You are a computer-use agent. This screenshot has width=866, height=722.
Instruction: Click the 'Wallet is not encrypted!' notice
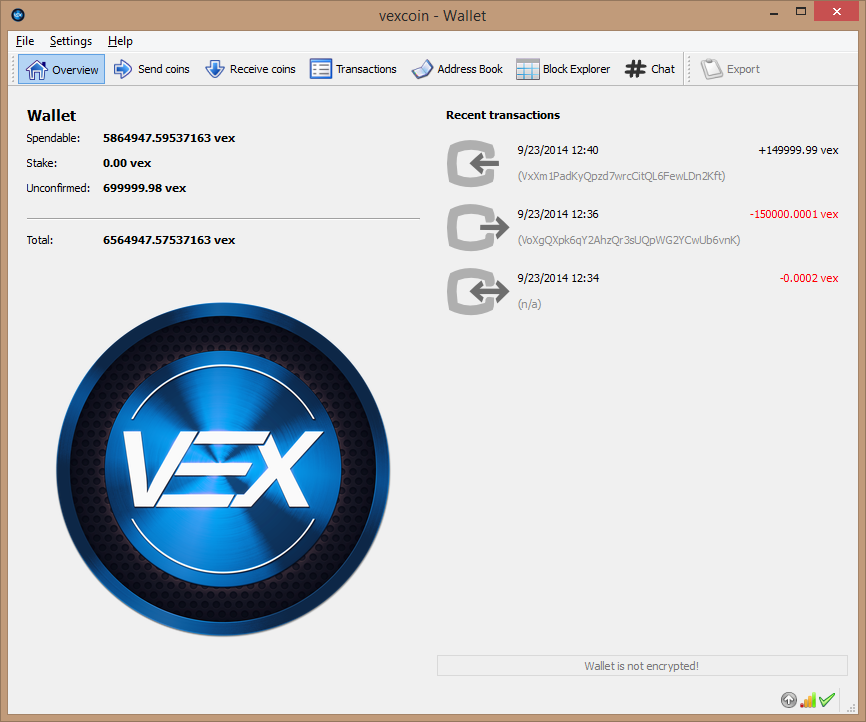[x=642, y=666]
